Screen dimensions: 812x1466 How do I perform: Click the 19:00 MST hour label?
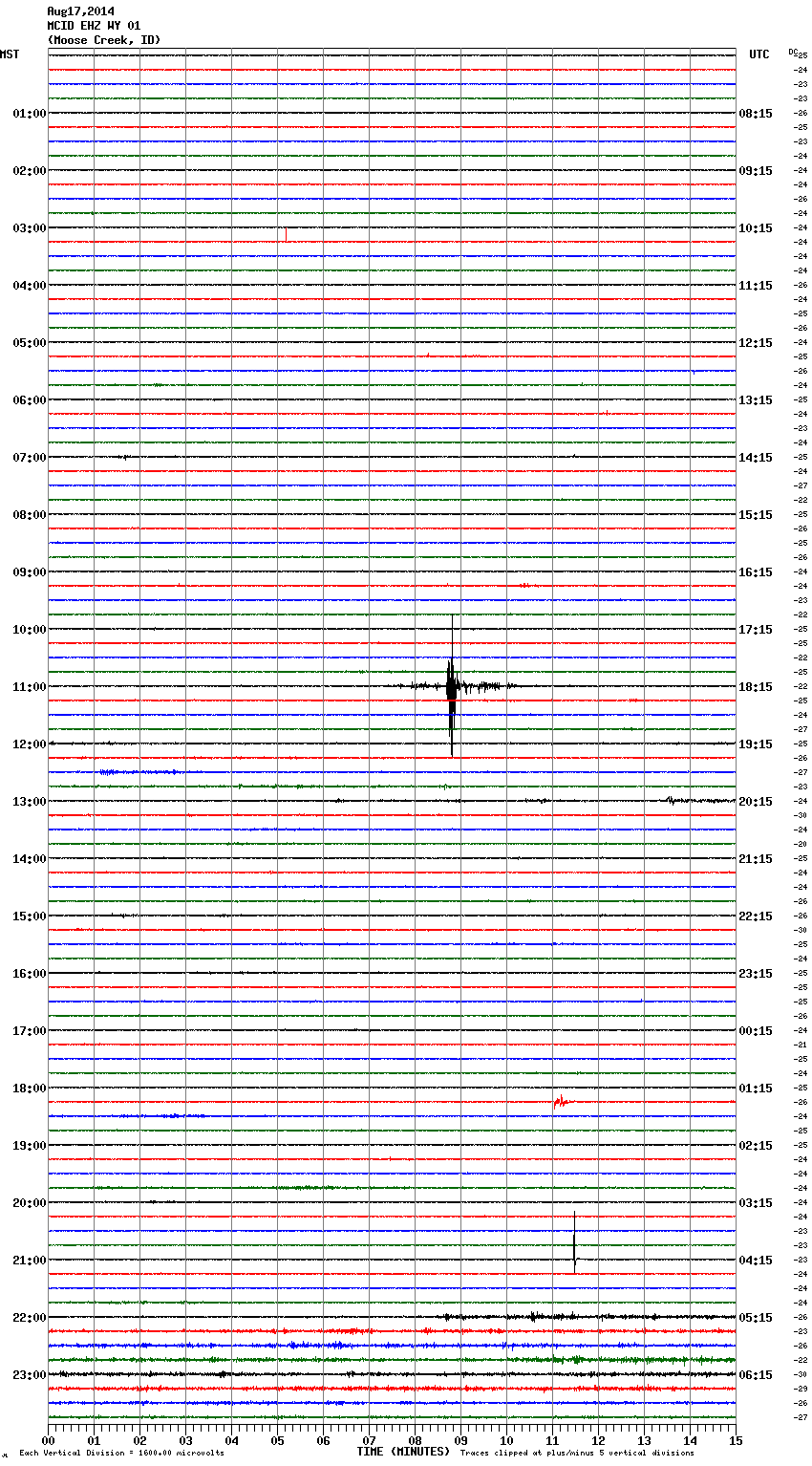pos(29,1146)
